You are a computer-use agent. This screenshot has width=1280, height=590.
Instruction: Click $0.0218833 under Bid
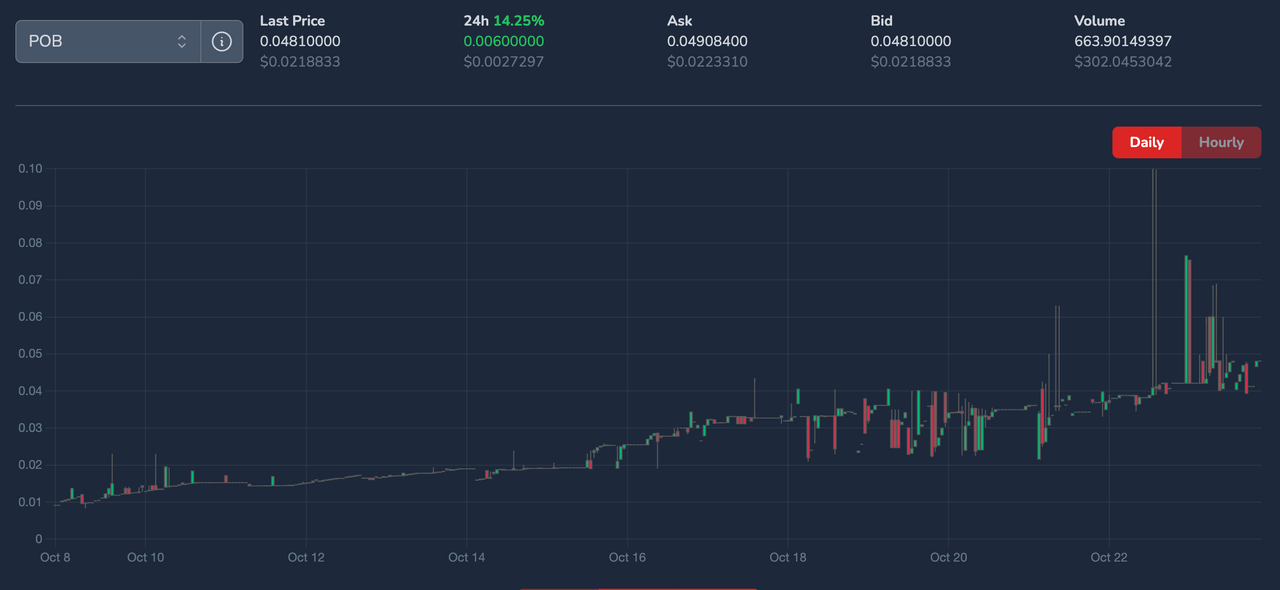click(911, 62)
